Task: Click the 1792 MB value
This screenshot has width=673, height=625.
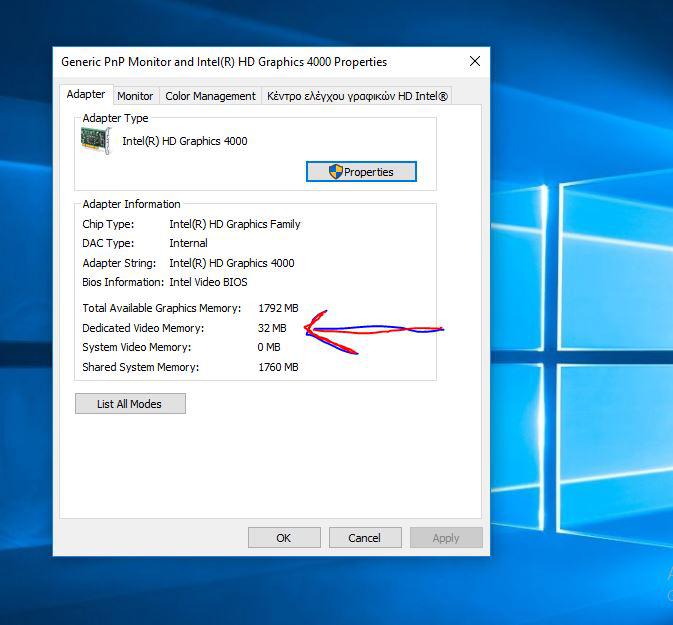Action: 278,308
